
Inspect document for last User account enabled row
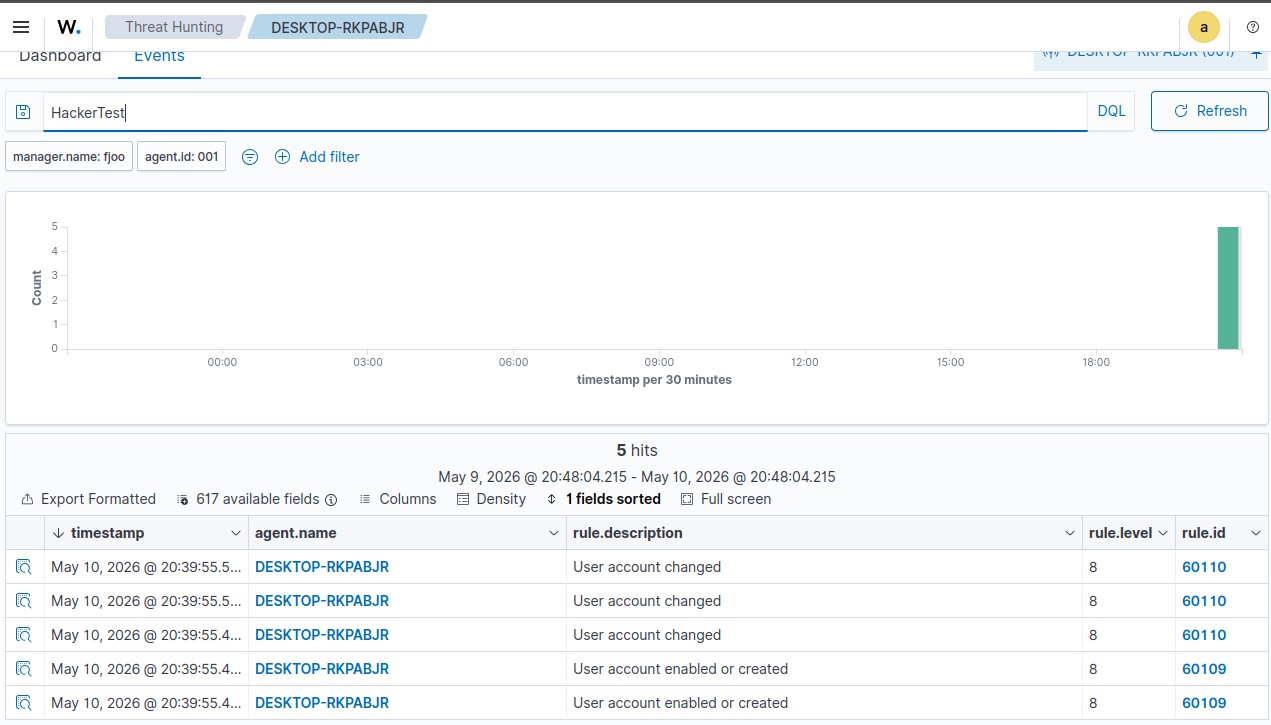(x=24, y=703)
